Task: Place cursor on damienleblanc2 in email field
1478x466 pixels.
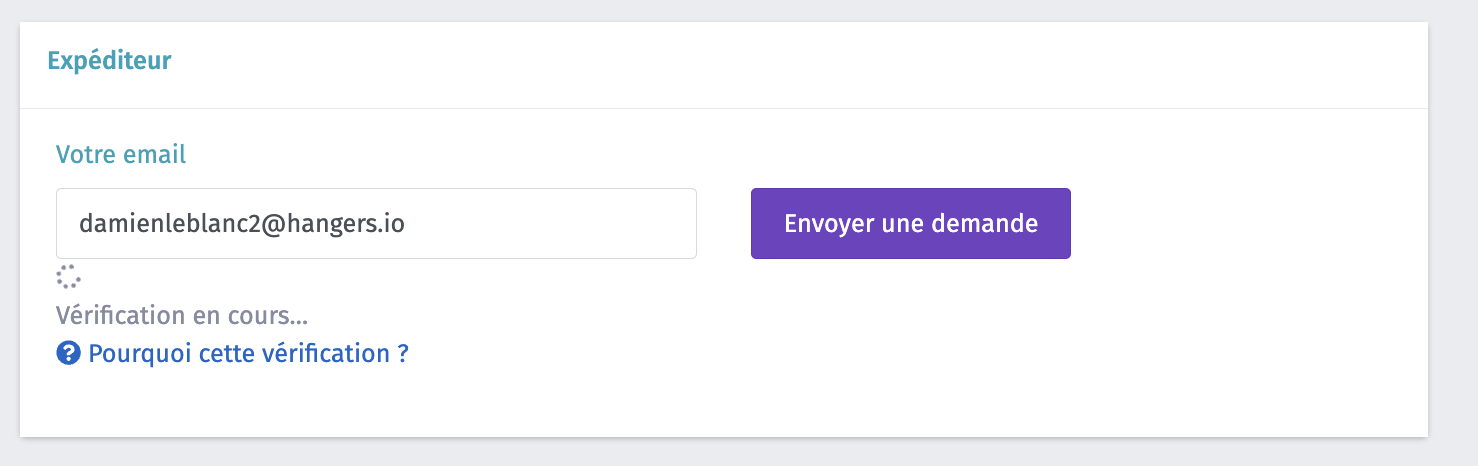Action: coord(168,223)
